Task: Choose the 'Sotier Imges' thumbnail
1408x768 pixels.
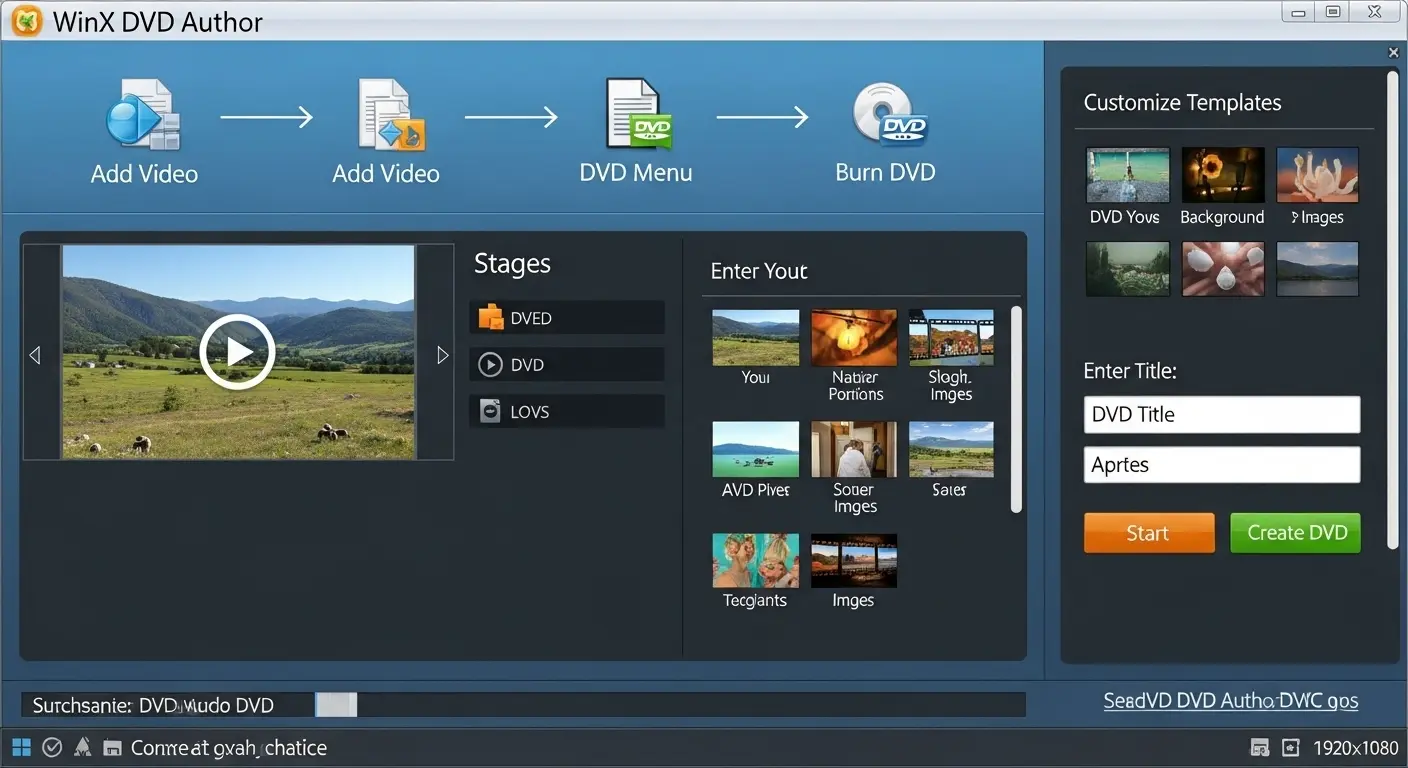Action: coord(854,449)
